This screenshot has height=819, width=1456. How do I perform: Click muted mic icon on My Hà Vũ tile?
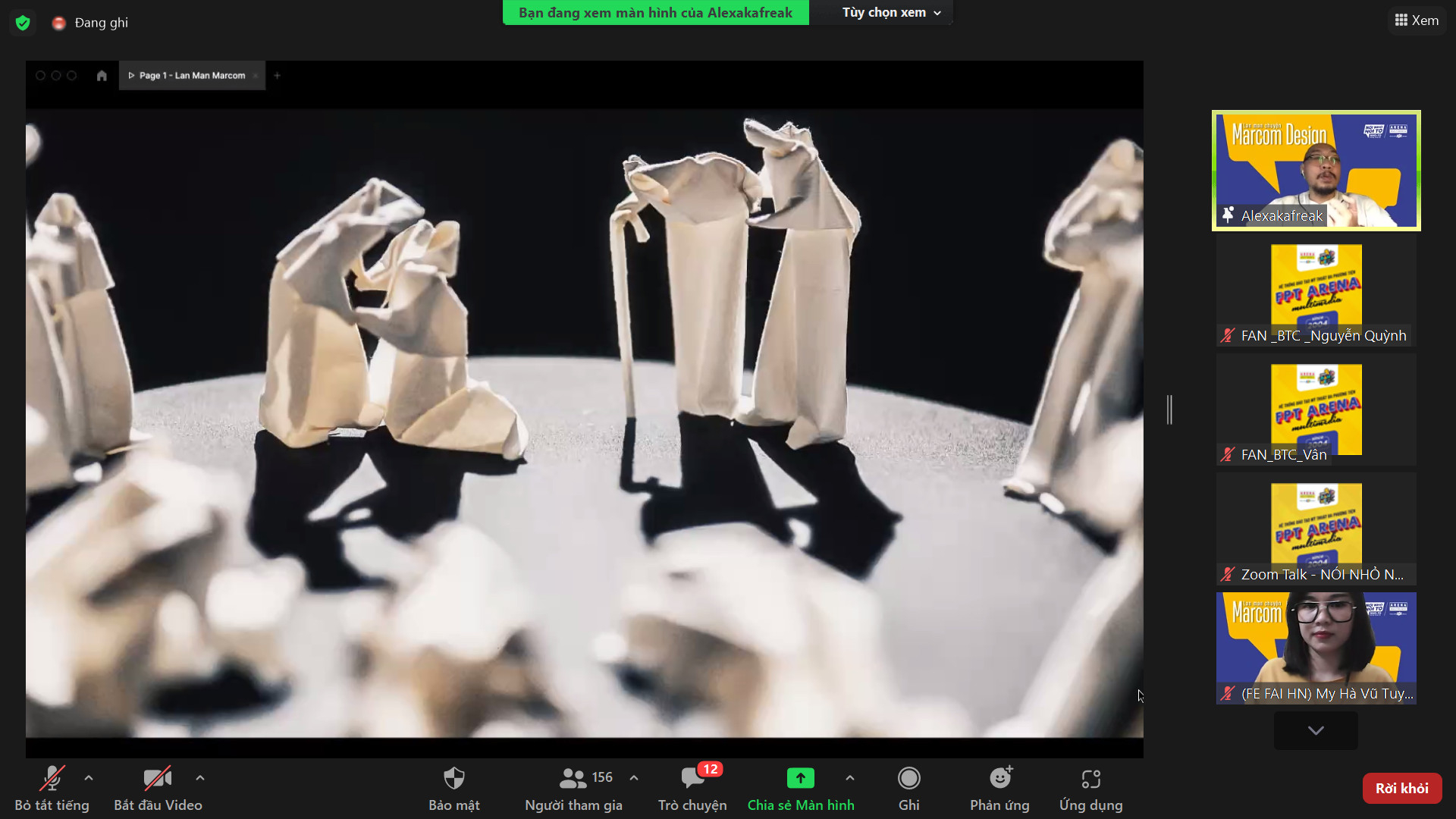1228,693
